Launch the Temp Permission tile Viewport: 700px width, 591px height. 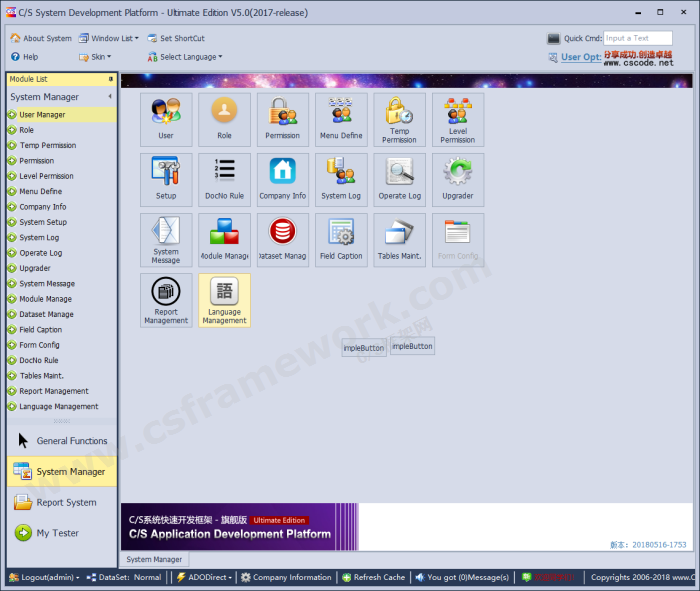pyautogui.click(x=399, y=119)
